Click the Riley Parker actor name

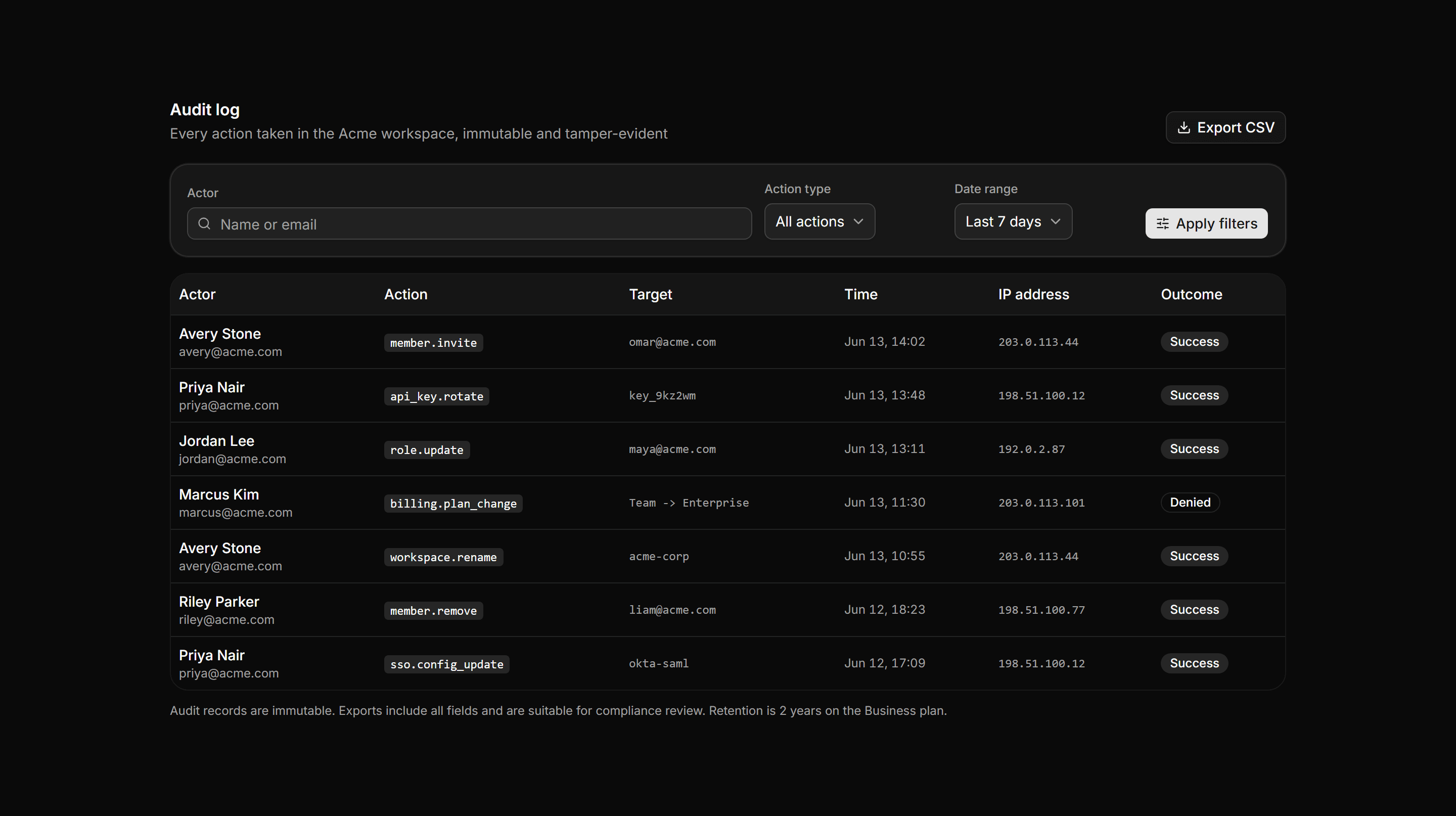(219, 602)
